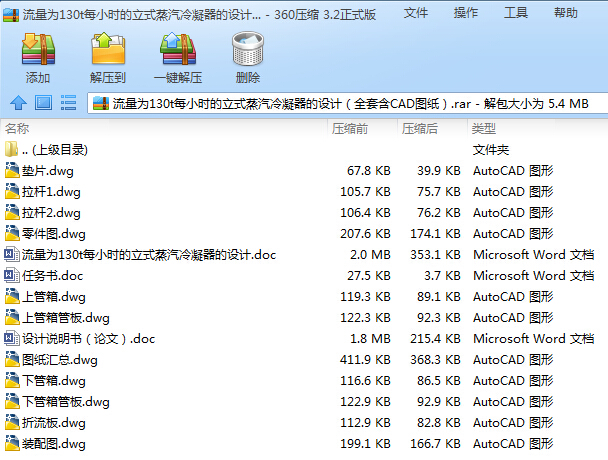
Task: Click the file icon of 下管箱.dwg
Action: point(12,380)
